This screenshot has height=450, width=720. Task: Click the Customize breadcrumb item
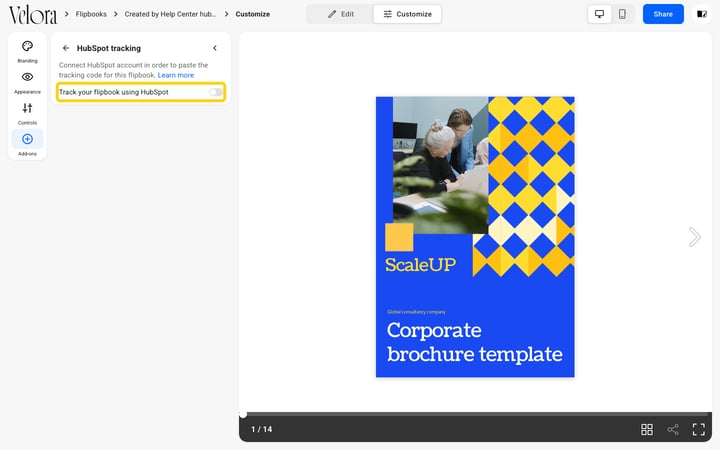253,14
